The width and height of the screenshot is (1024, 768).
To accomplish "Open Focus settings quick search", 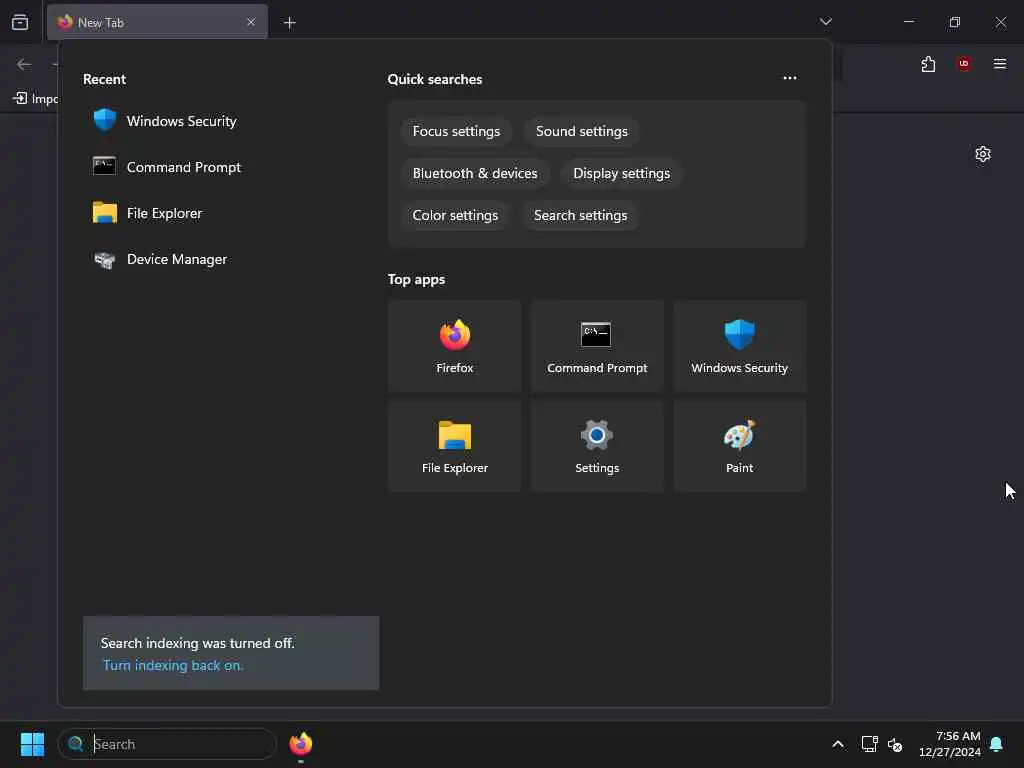I will click(x=456, y=131).
